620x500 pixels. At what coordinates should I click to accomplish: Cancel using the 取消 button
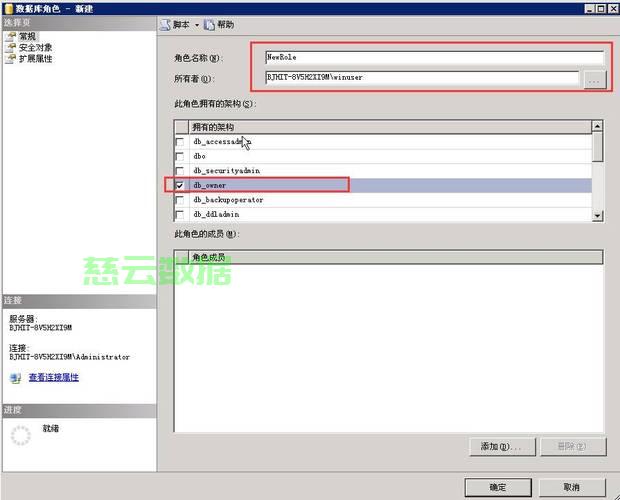[571, 487]
